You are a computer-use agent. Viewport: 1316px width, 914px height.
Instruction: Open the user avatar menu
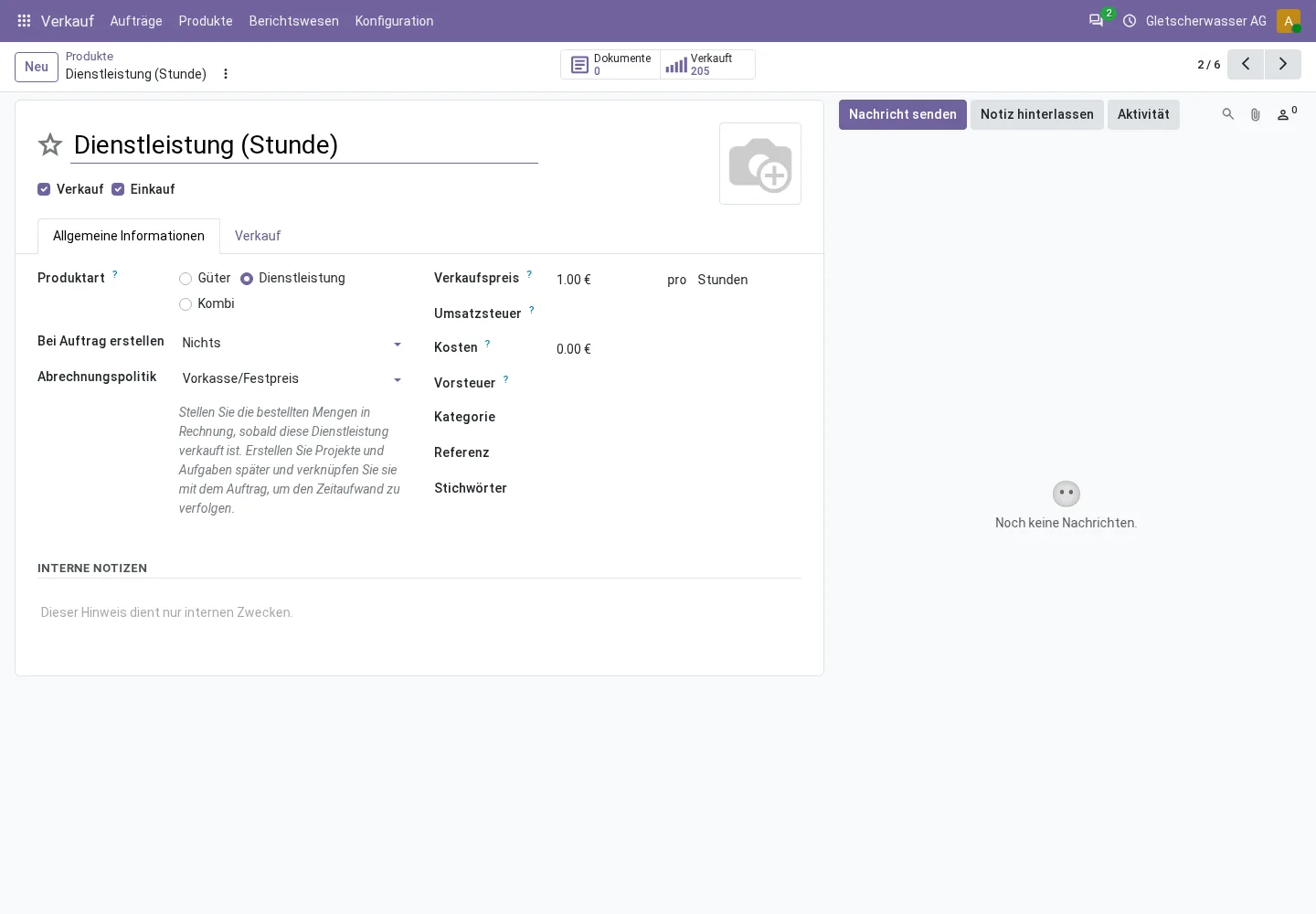(1289, 21)
